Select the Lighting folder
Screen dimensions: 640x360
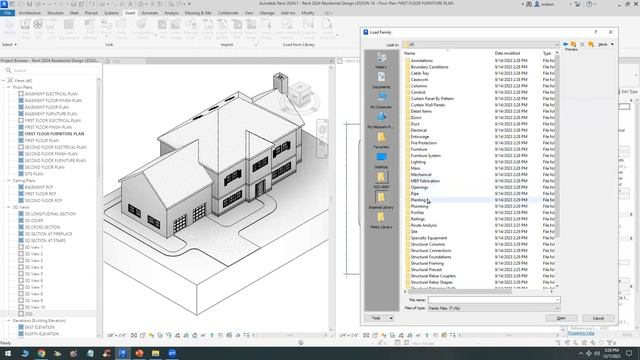[x=418, y=162]
